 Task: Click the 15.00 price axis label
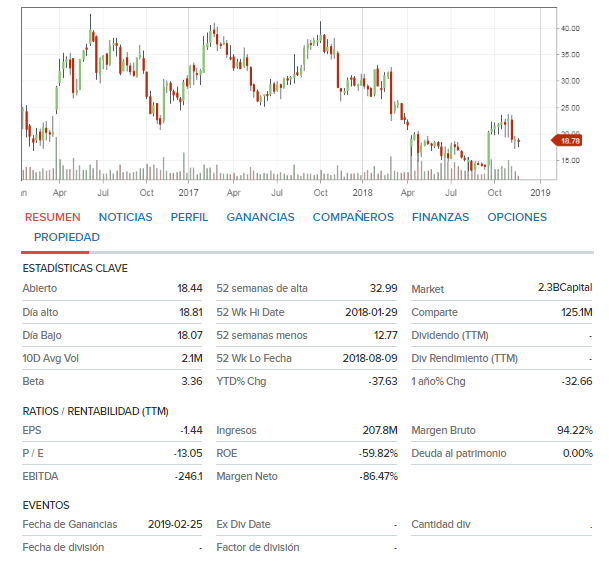tap(570, 160)
